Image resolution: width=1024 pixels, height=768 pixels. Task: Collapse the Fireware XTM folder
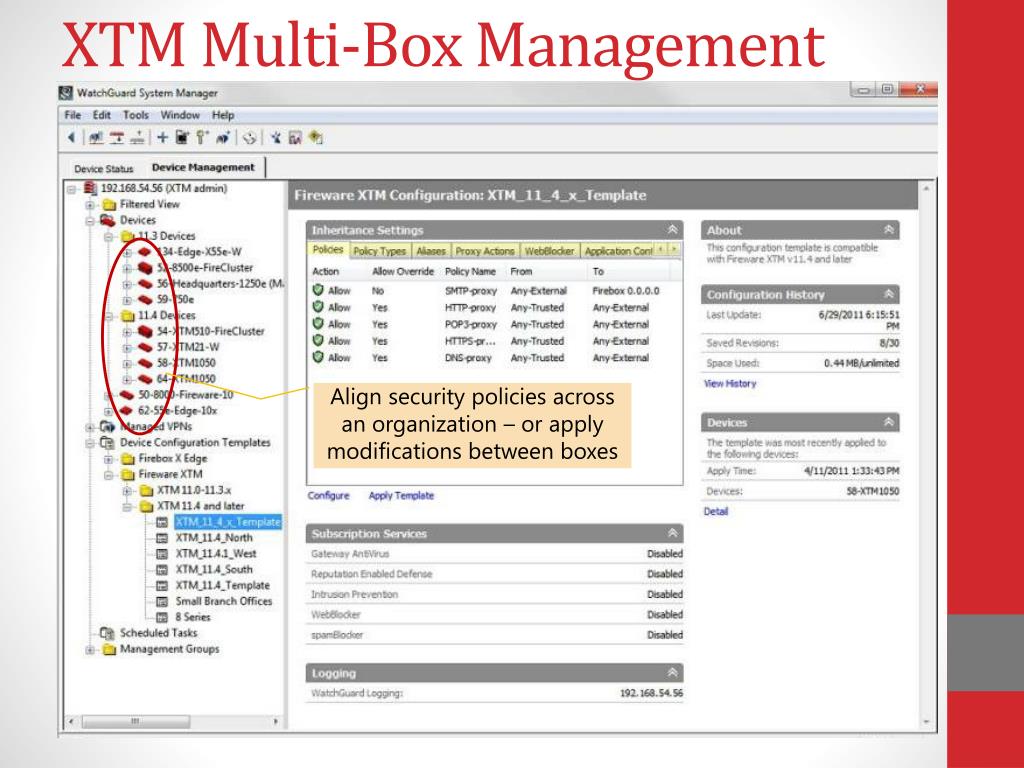(108, 475)
